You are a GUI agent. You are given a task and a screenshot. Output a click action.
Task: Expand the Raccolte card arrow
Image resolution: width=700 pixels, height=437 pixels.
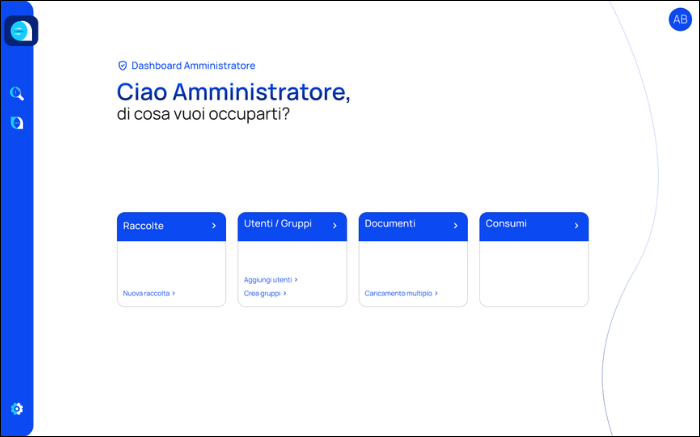pyautogui.click(x=214, y=226)
